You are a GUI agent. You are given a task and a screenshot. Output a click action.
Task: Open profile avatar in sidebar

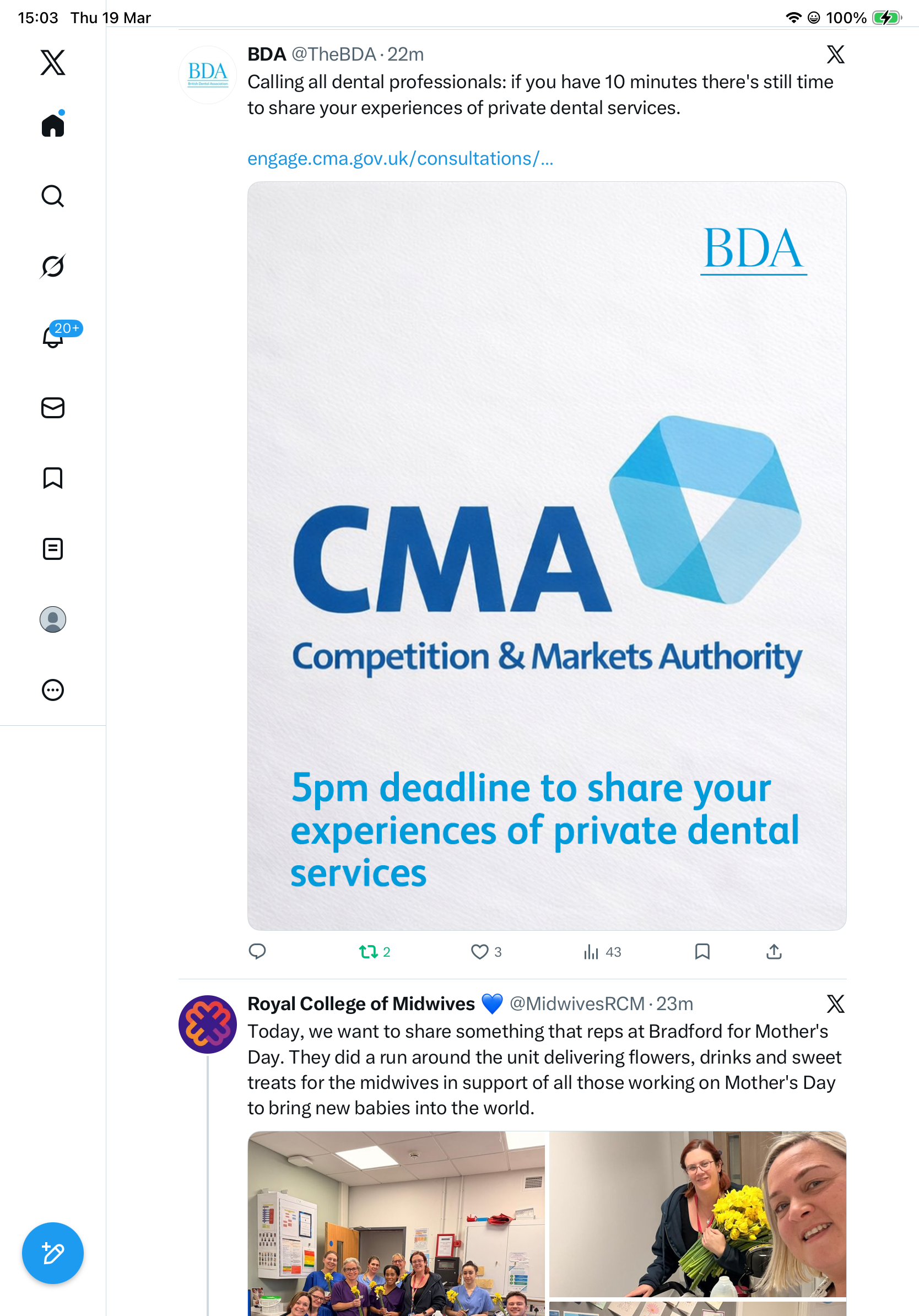53,619
